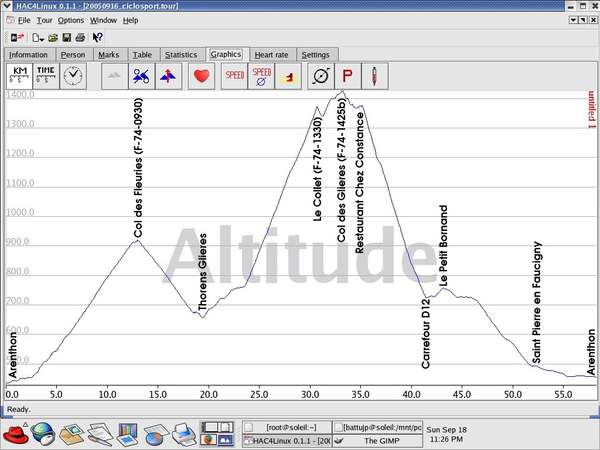
Task: Switch to The GIMP taskbar button
Action: (382, 440)
